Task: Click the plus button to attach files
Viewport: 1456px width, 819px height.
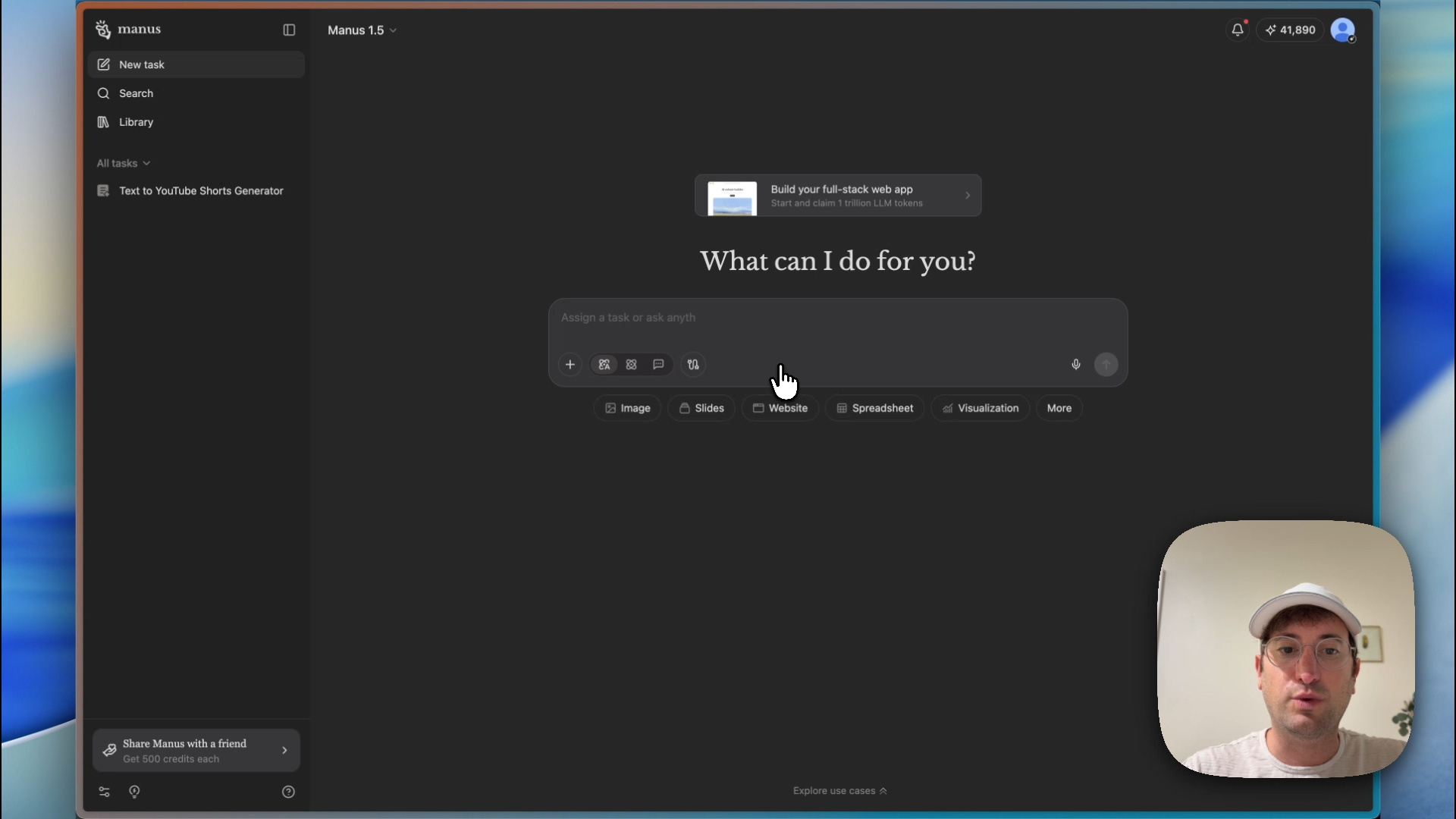Action: coord(570,364)
